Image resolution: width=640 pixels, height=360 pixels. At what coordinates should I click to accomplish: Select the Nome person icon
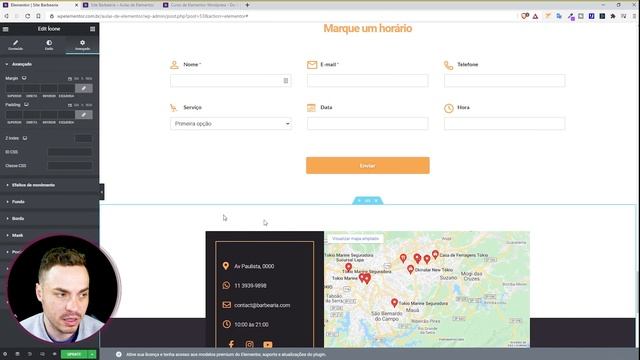pos(174,65)
